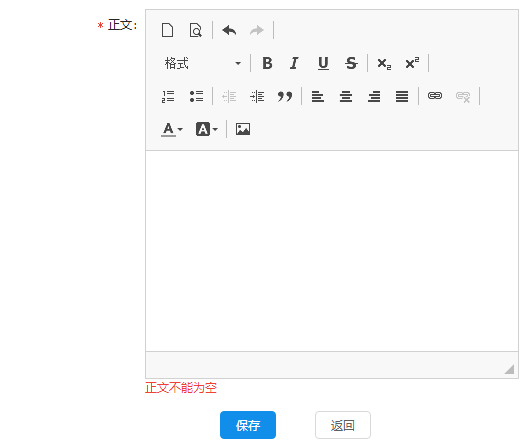The width and height of the screenshot is (529, 446).
Task: Open the 格式 format dropdown
Action: coord(202,63)
